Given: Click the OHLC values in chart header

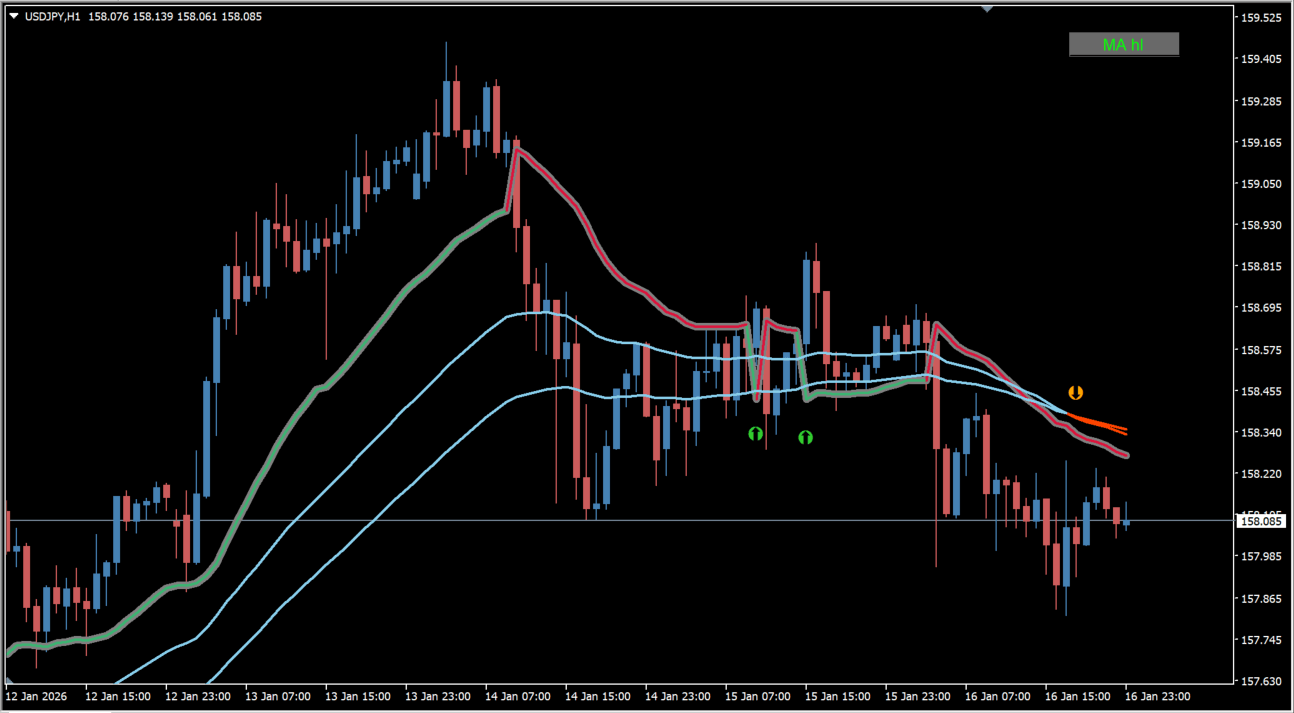Looking at the screenshot, I should 175,16.
